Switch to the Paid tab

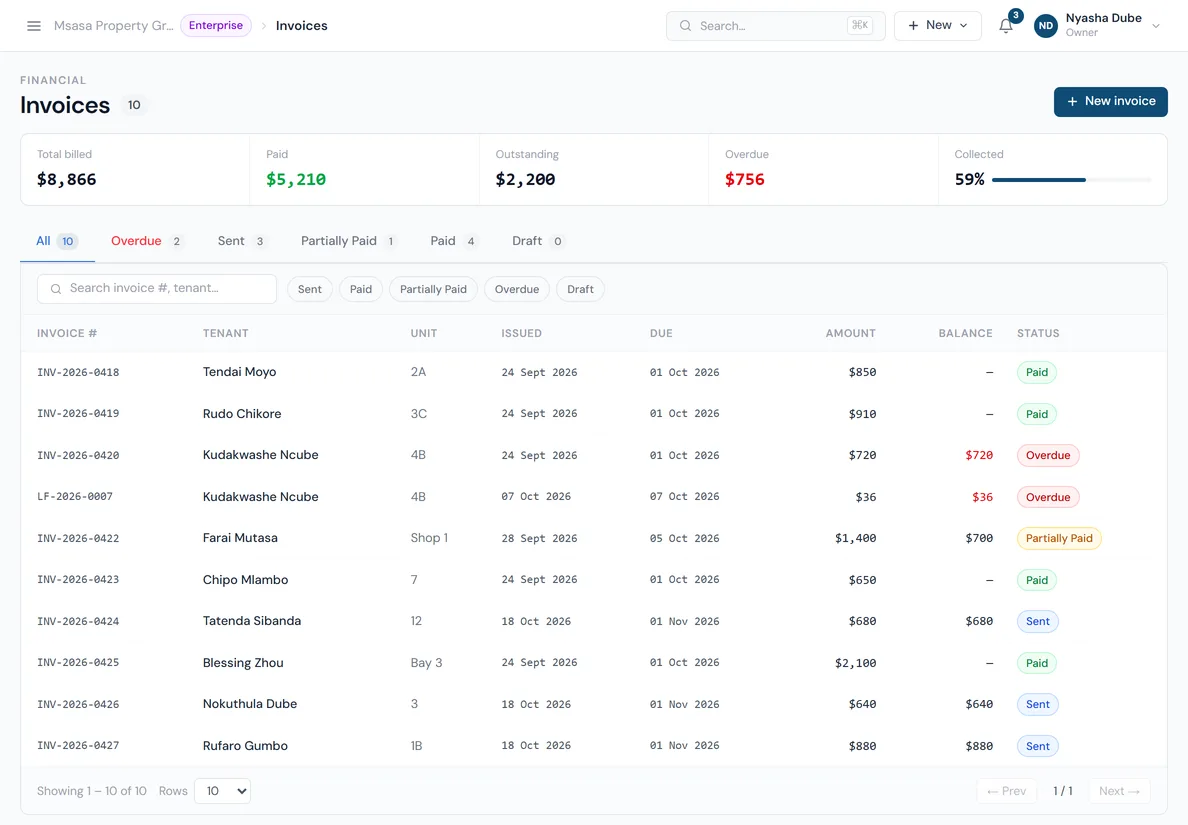click(x=453, y=241)
